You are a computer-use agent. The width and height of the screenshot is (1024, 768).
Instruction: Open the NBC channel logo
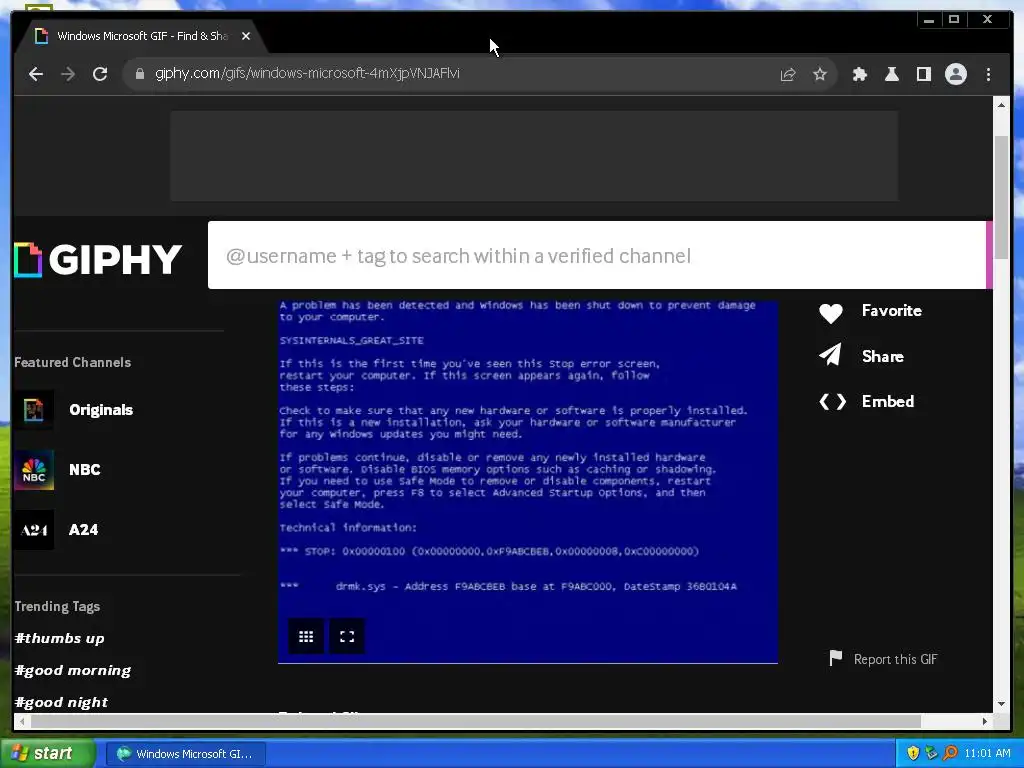pyautogui.click(x=34, y=470)
